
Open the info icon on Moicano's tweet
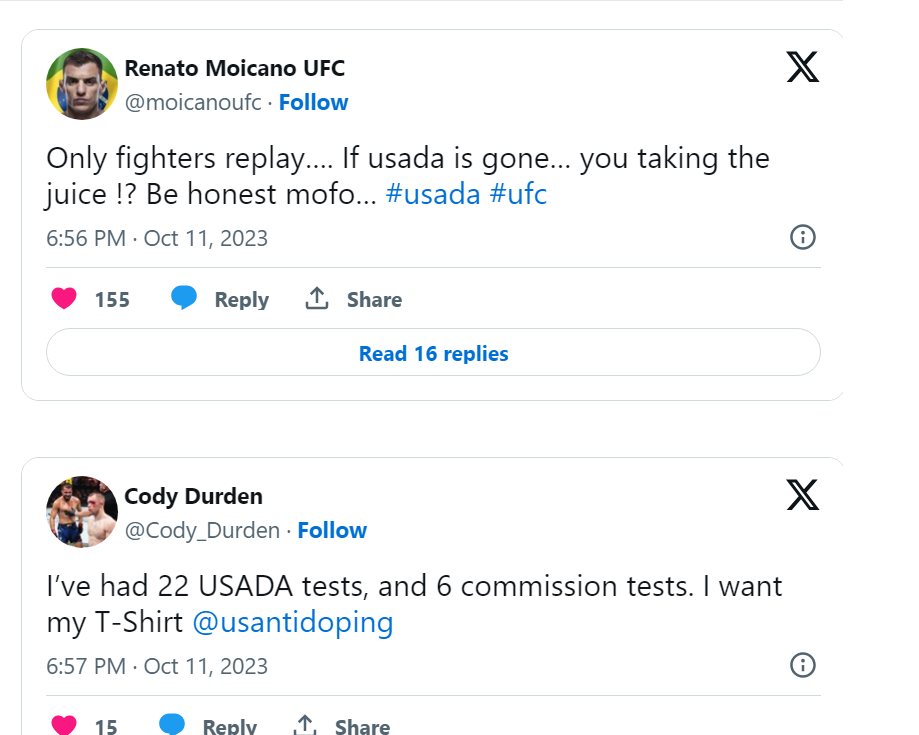click(x=803, y=238)
